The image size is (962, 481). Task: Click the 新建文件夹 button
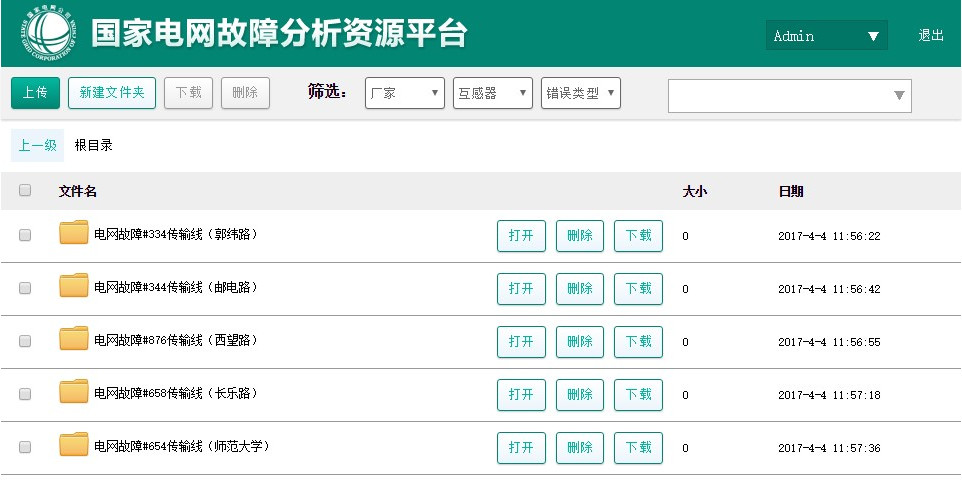[112, 93]
